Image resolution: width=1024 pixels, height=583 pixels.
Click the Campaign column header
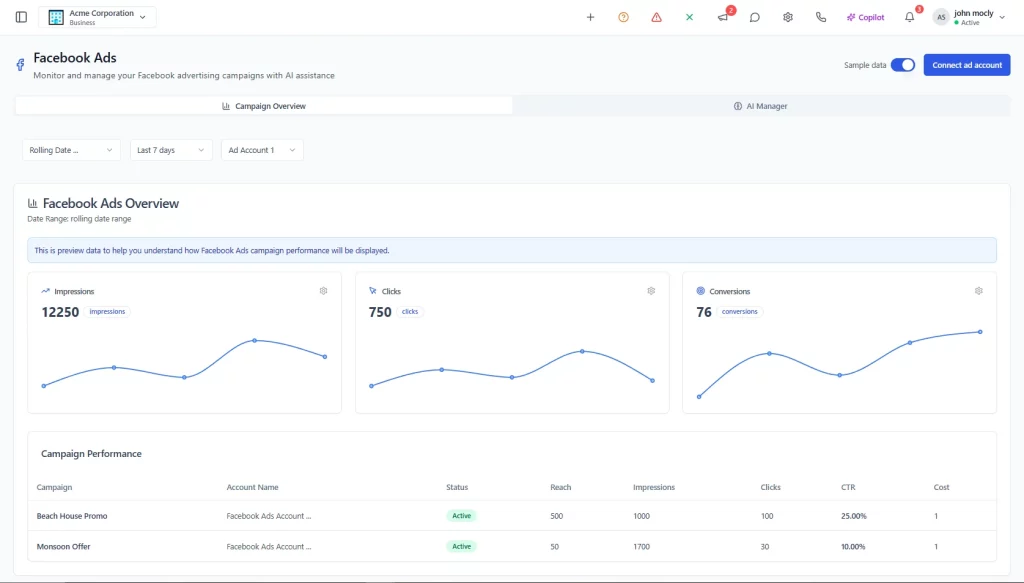tap(54, 487)
